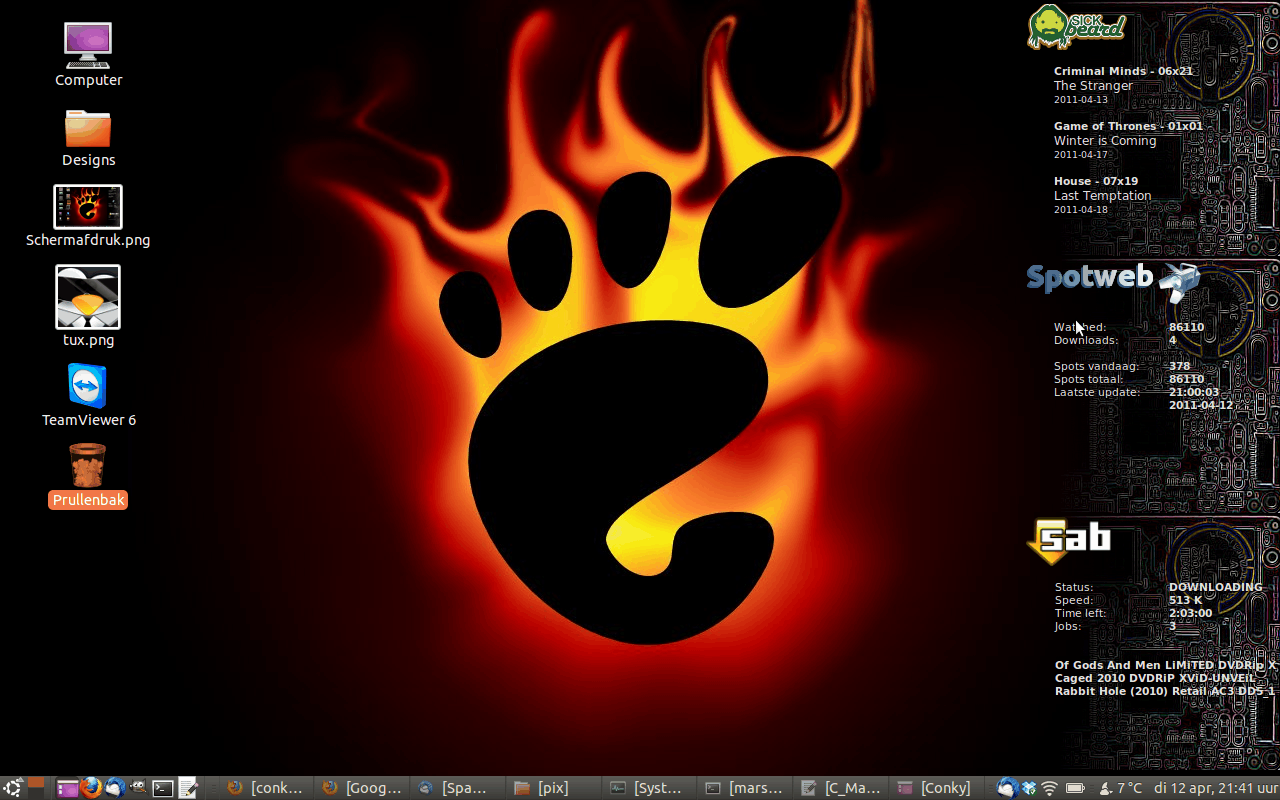Click the battery status indicator
This screenshot has height=800, width=1280.
[x=1076, y=788]
